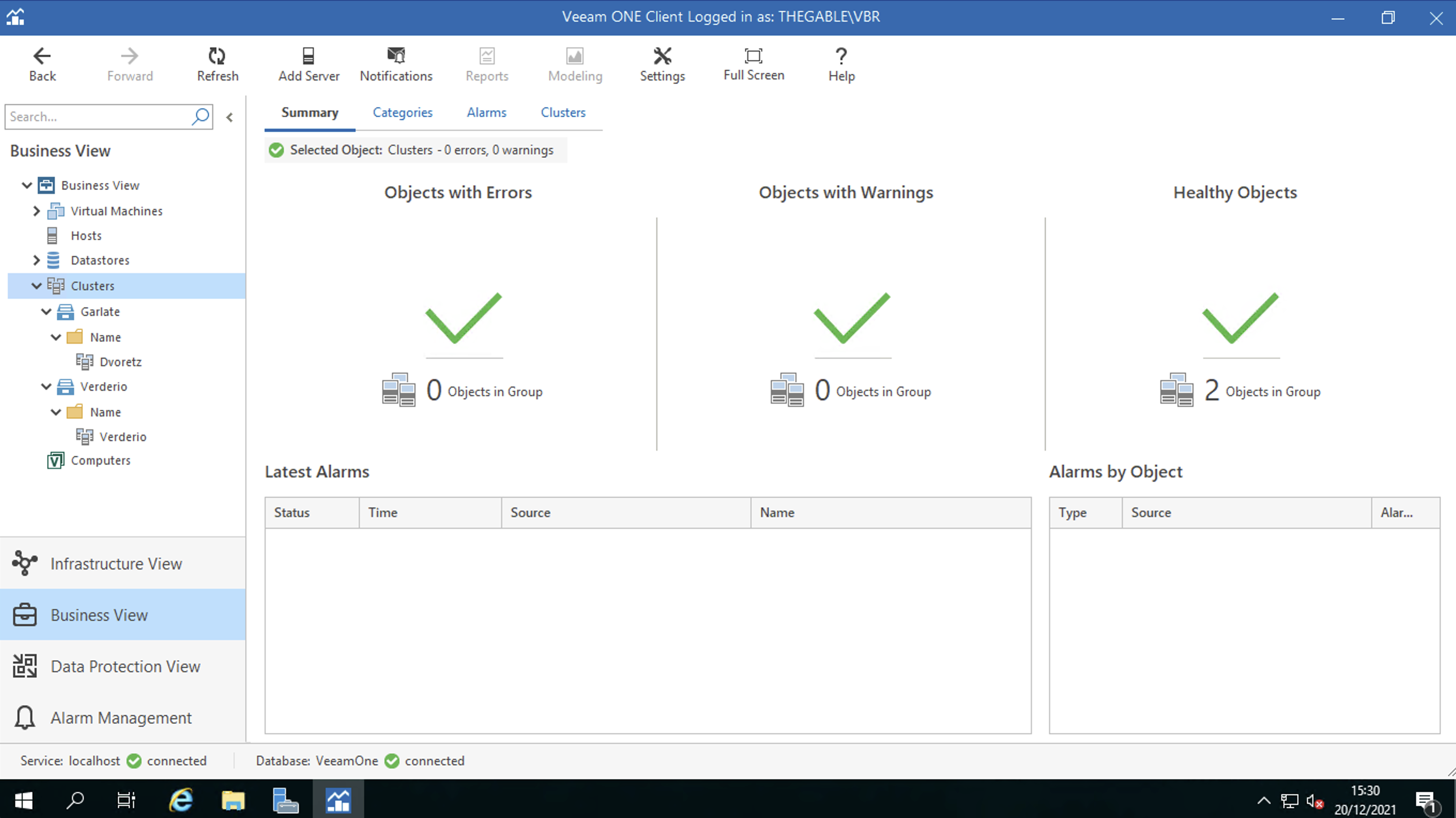
Task: Click the Data Protection View icon
Action: [x=25, y=666]
